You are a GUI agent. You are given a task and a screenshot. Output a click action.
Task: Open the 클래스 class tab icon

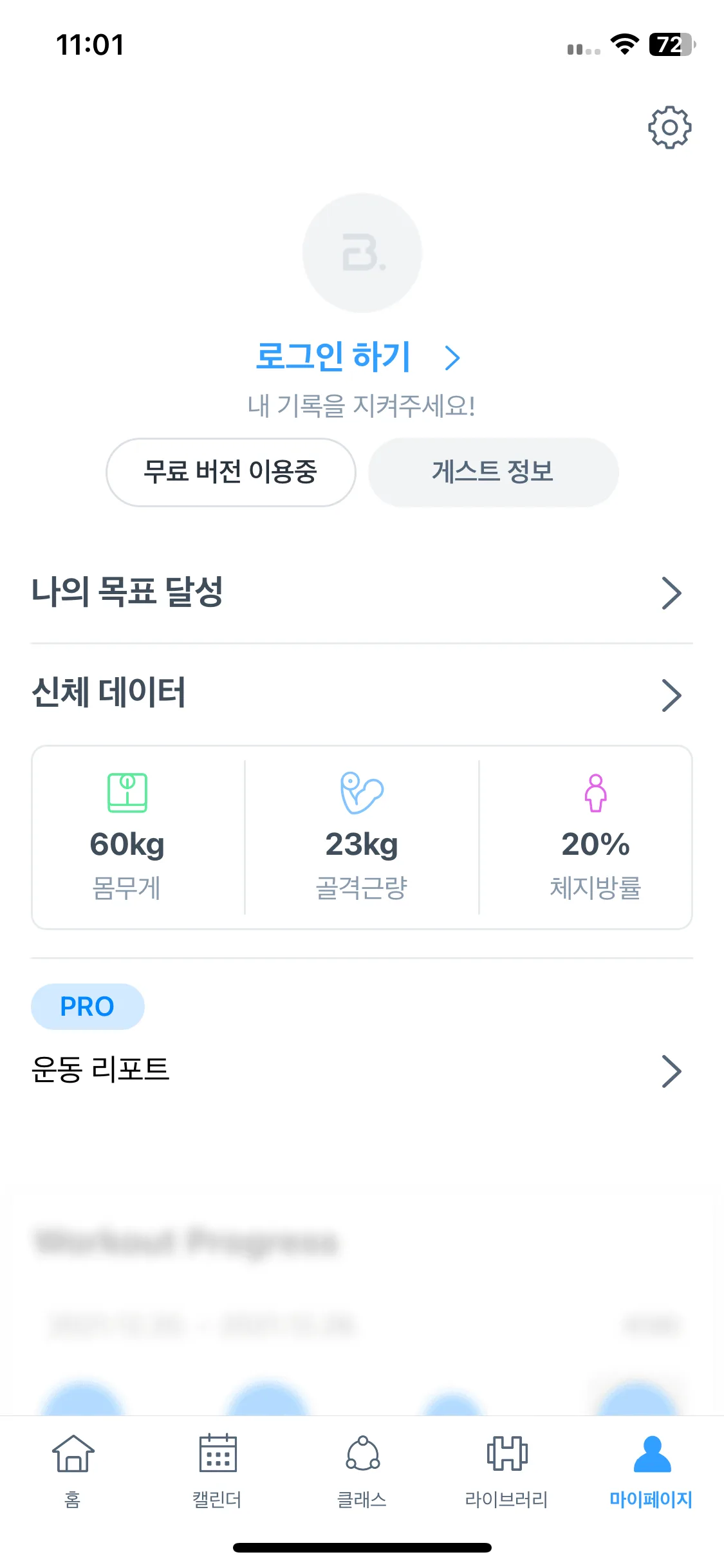[362, 1454]
